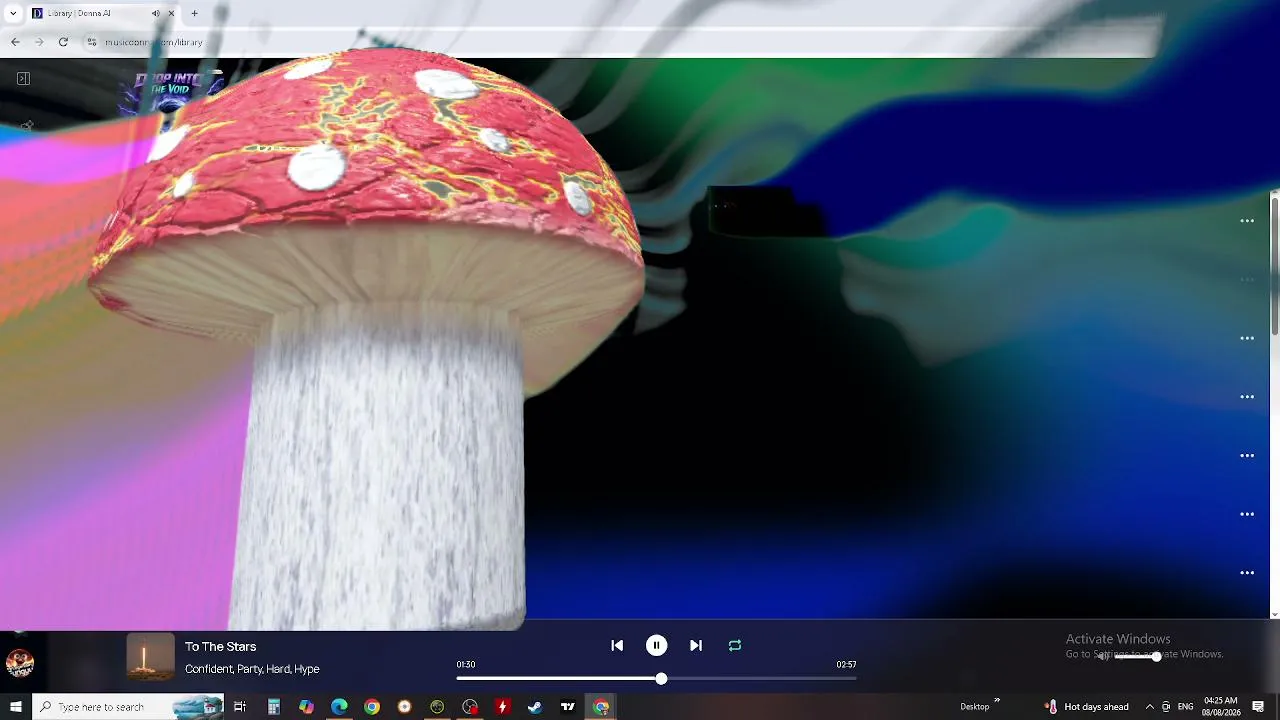Launch Calculator from the taskbar
1280x720 pixels.
click(x=273, y=707)
